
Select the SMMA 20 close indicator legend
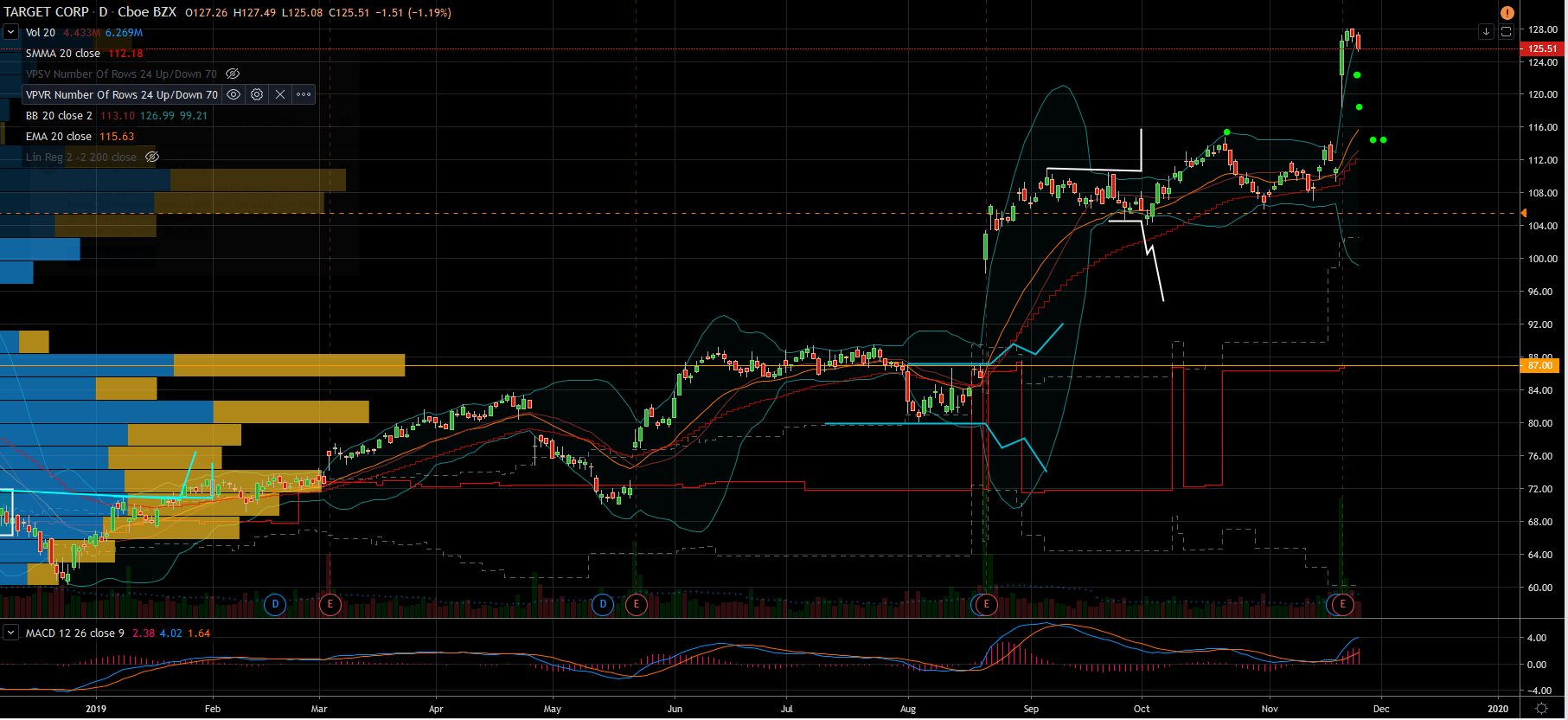point(63,53)
